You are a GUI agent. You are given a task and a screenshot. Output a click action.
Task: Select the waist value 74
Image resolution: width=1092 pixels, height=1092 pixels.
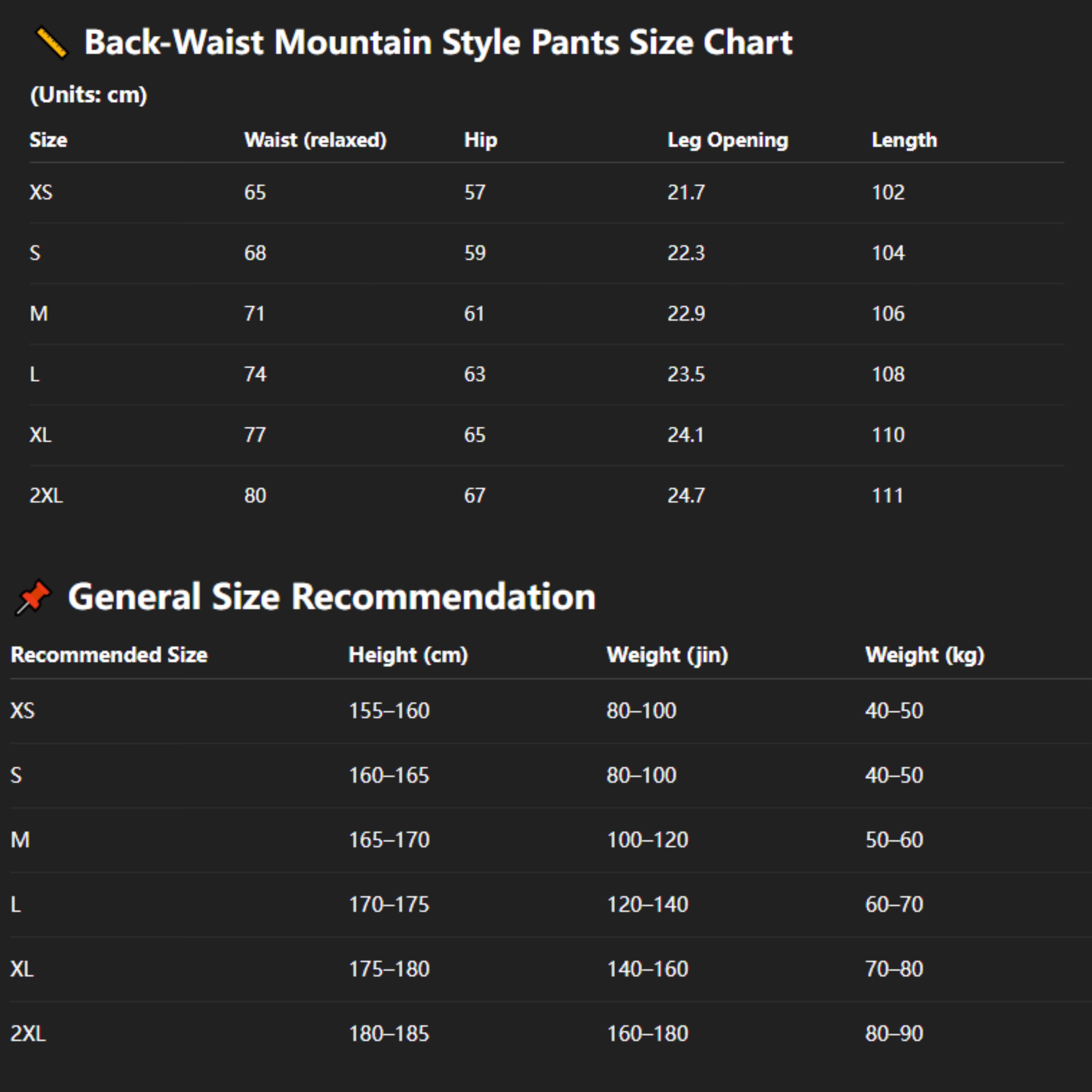pos(255,374)
